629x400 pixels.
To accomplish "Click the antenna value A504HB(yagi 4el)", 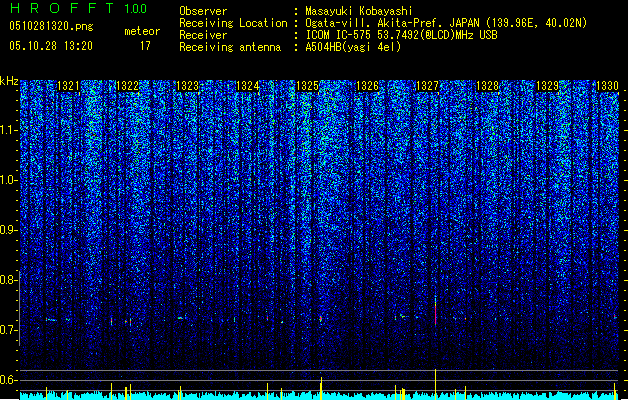I will (353, 47).
